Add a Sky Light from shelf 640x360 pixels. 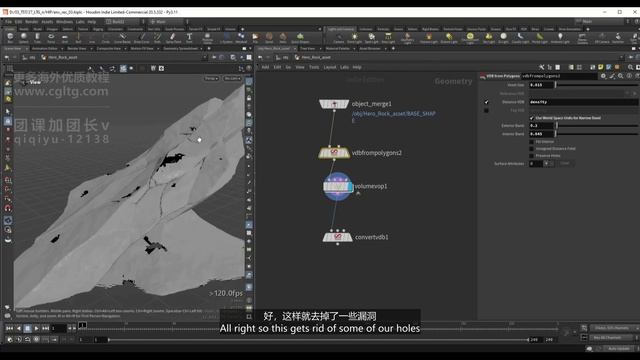(489, 38)
